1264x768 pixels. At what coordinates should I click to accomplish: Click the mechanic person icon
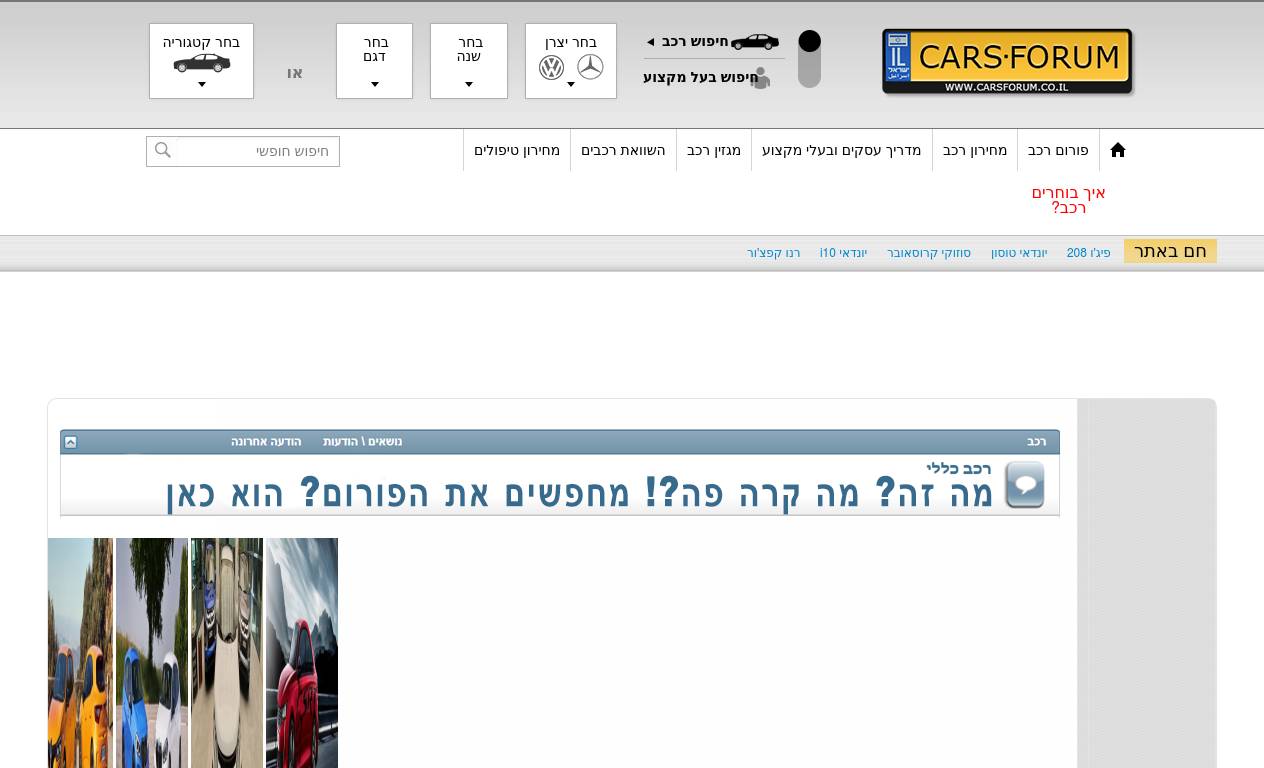(761, 78)
